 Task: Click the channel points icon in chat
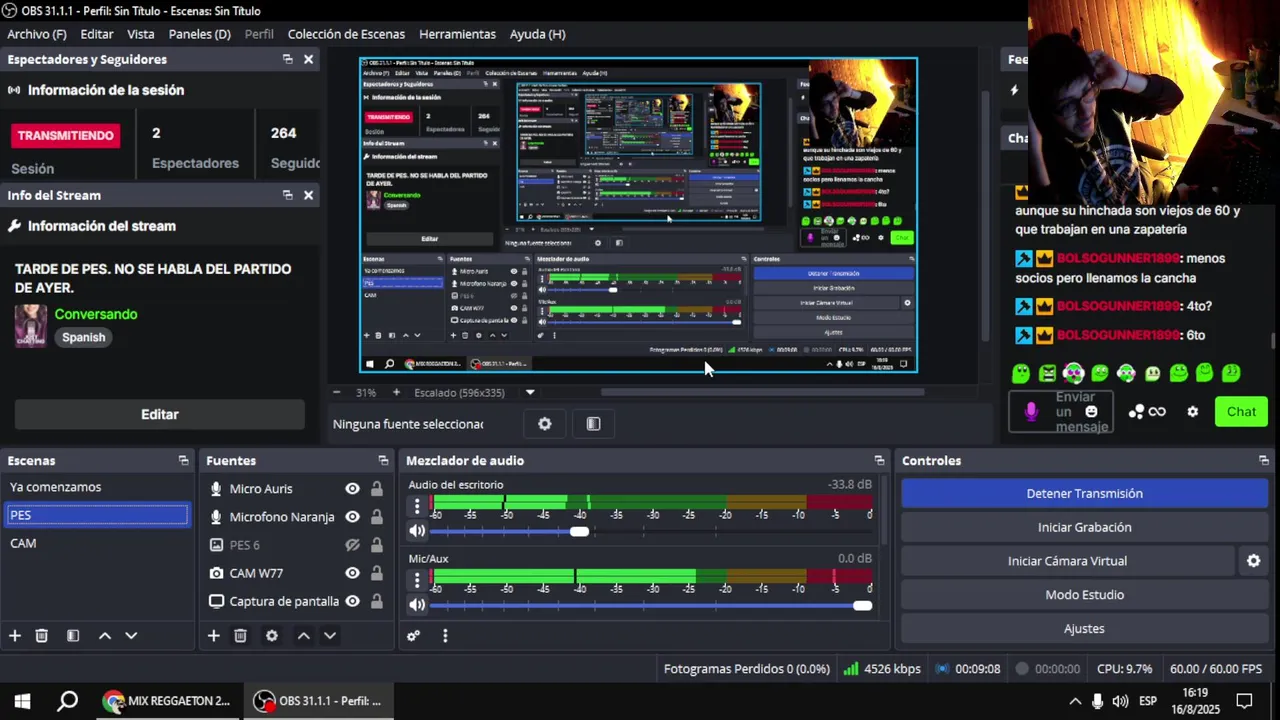pos(1136,412)
